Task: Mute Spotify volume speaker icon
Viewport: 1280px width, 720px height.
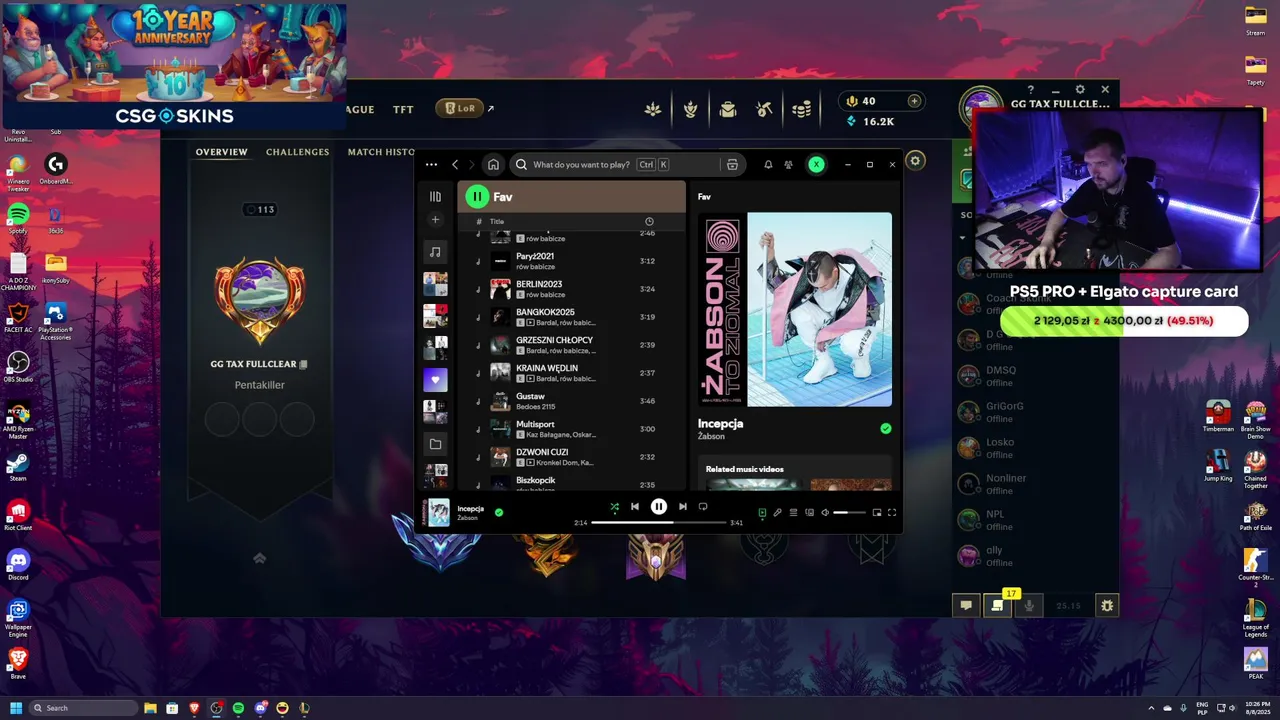Action: point(825,513)
